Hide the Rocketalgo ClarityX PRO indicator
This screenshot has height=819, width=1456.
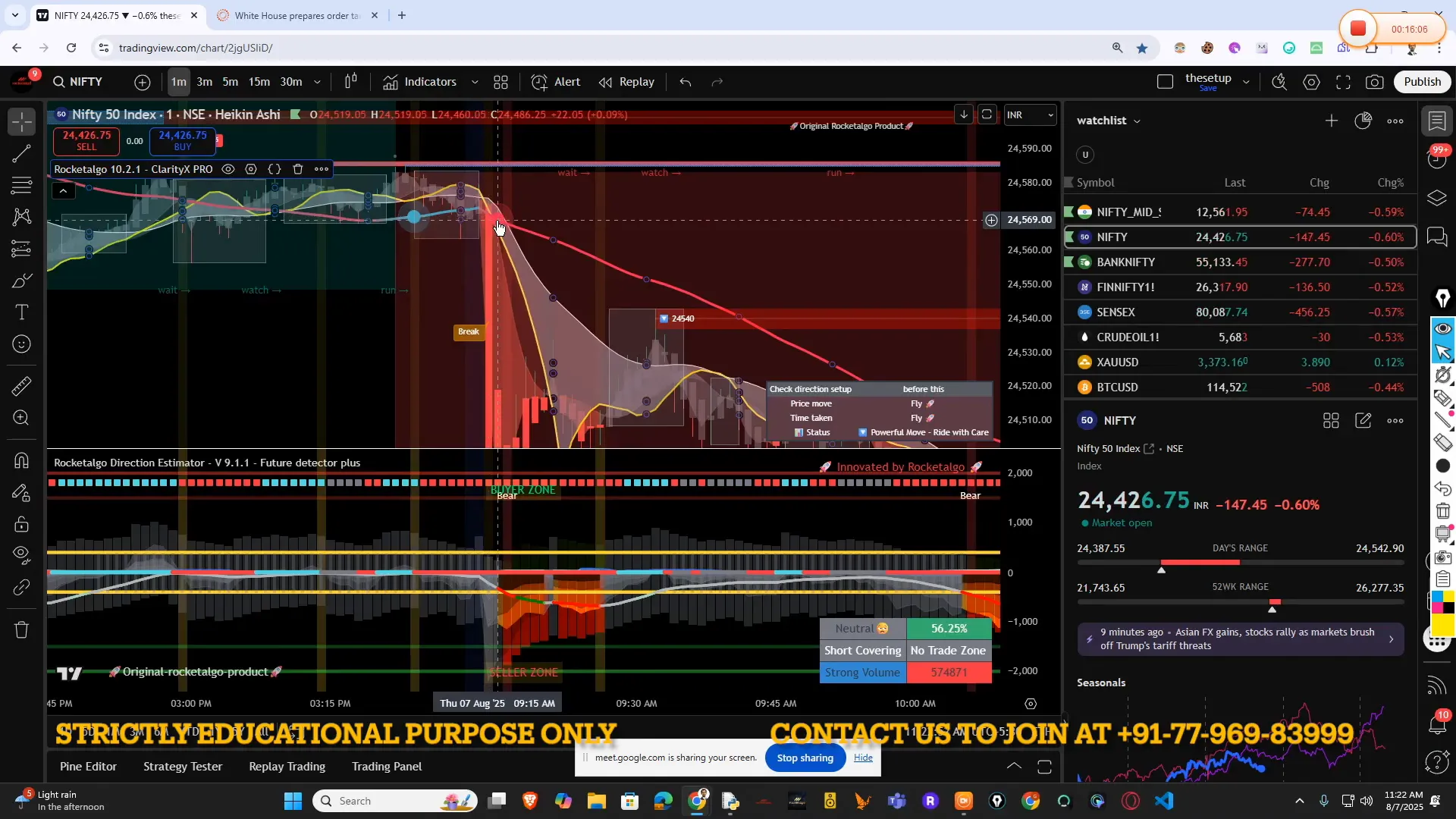227,169
